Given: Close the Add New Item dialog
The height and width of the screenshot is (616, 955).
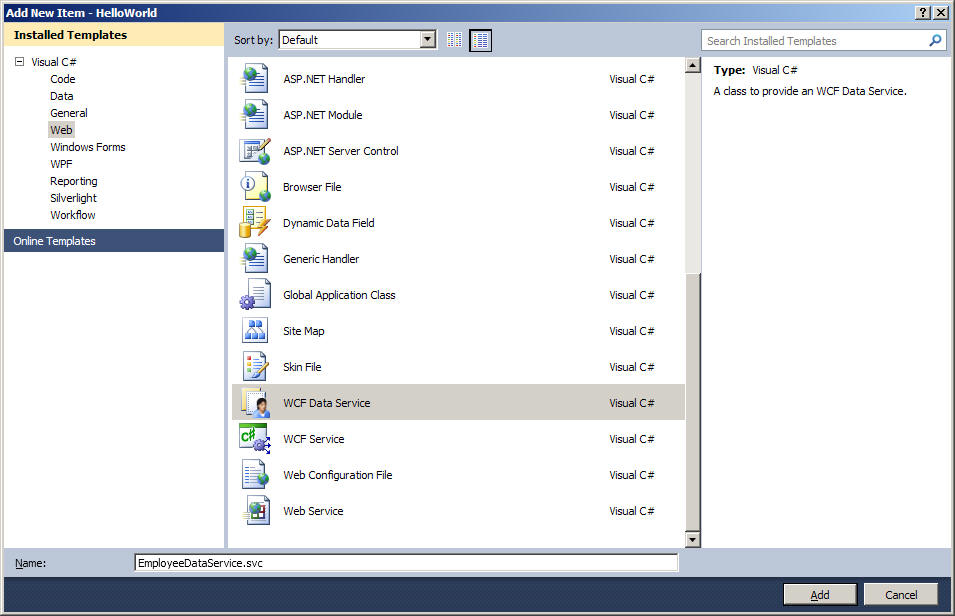Looking at the screenshot, I should click(940, 12).
